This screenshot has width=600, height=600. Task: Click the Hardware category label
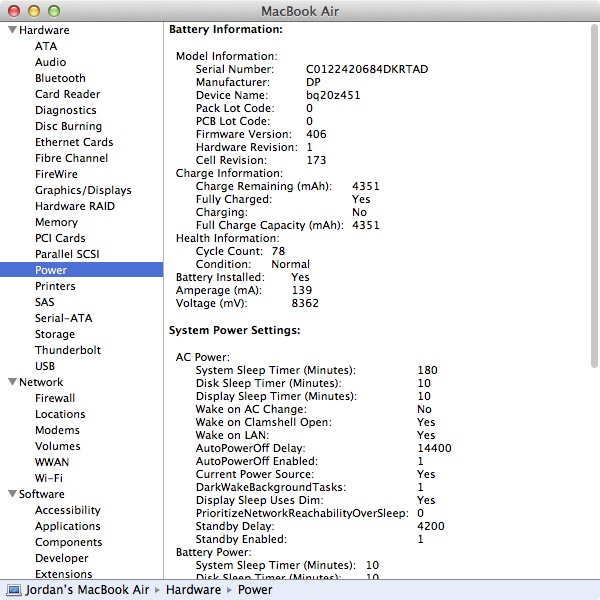tap(44, 30)
